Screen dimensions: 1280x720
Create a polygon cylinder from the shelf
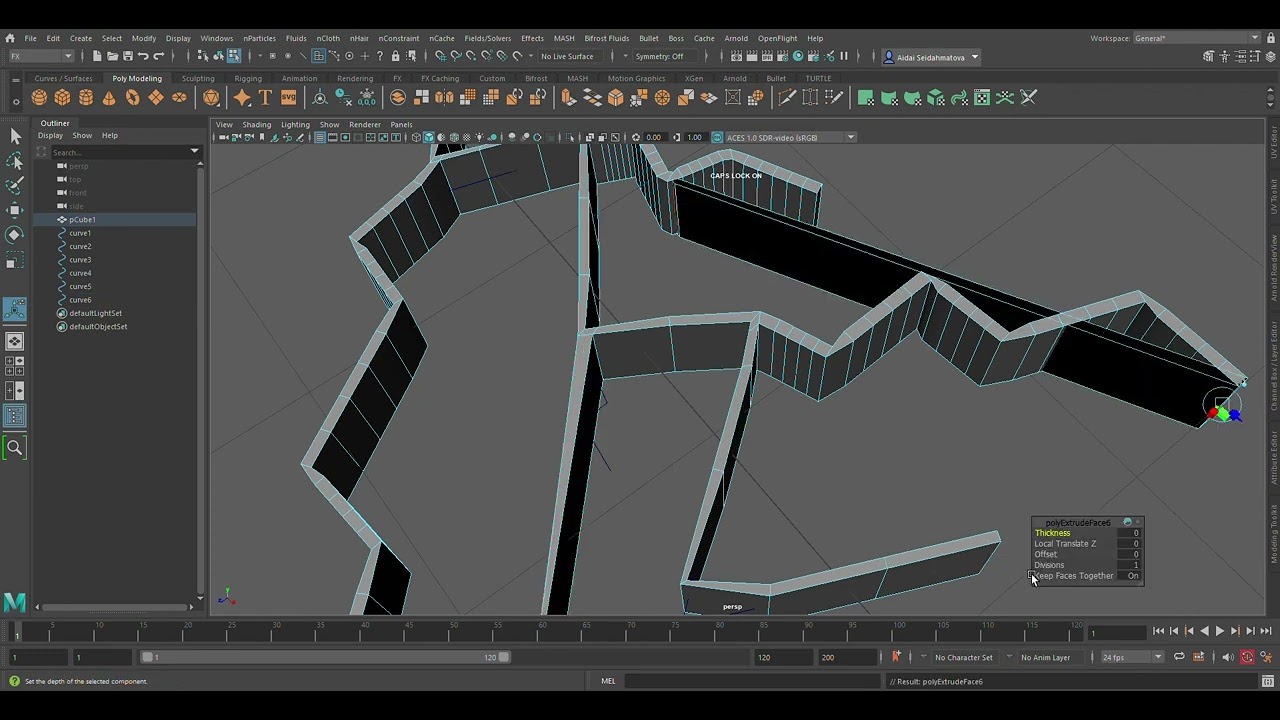86,97
